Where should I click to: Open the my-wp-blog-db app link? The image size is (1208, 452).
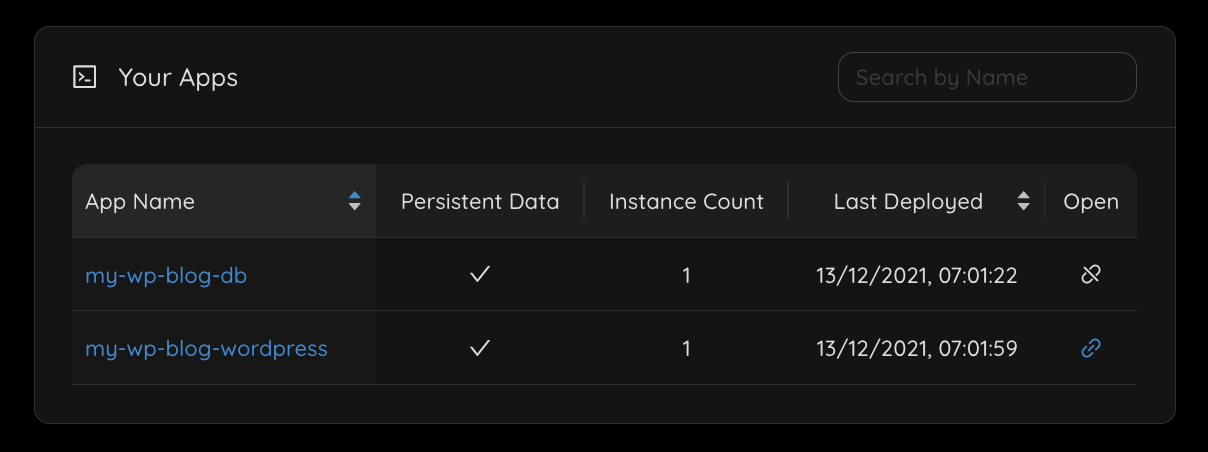pos(166,276)
